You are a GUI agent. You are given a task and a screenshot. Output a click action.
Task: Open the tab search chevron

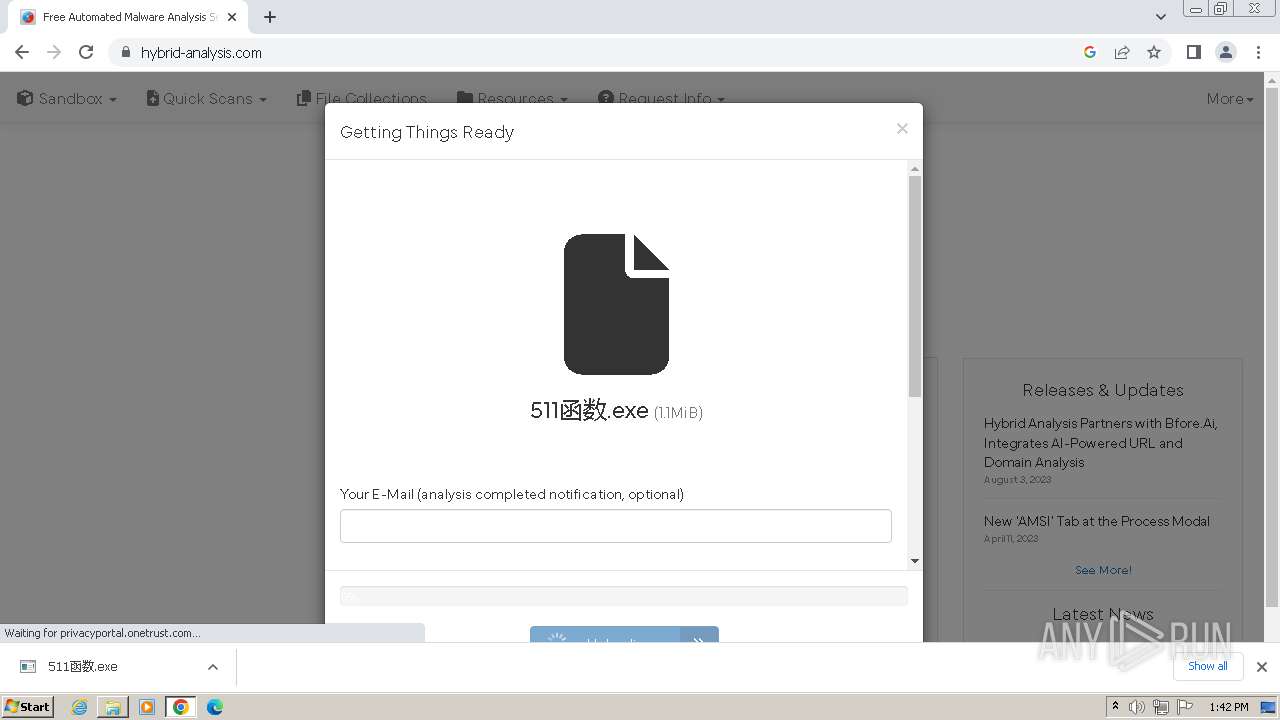click(x=1161, y=17)
